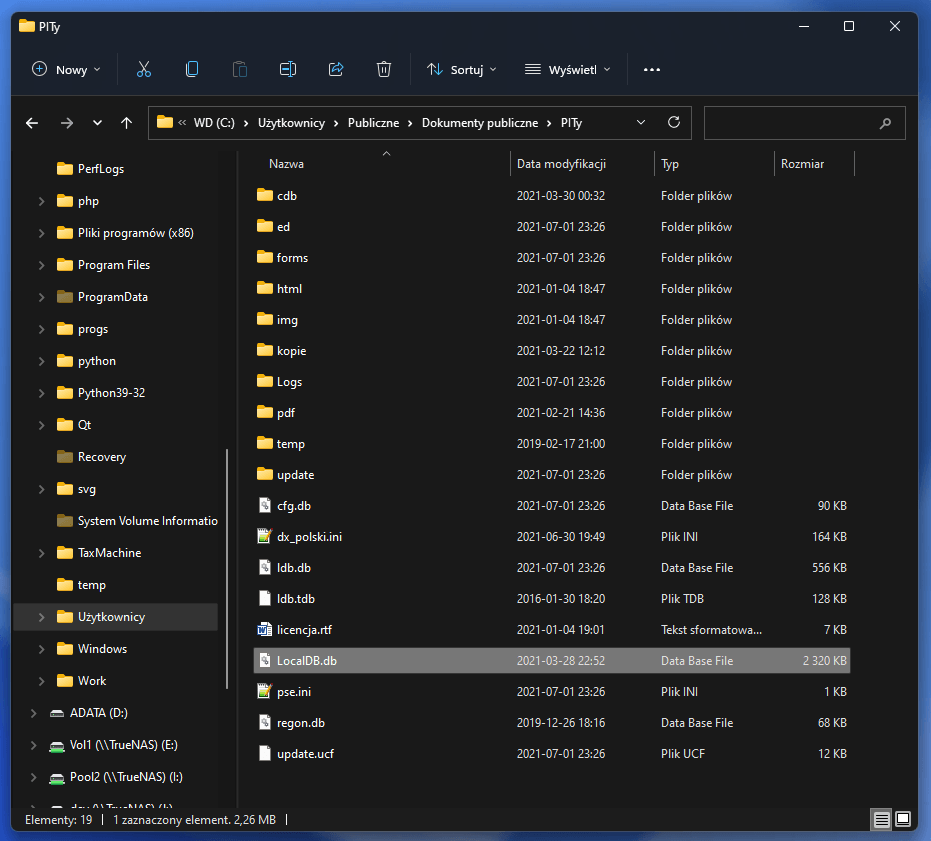This screenshot has width=931, height=841.
Task: Expand the TaxMachine folder node
Action: pos(41,553)
